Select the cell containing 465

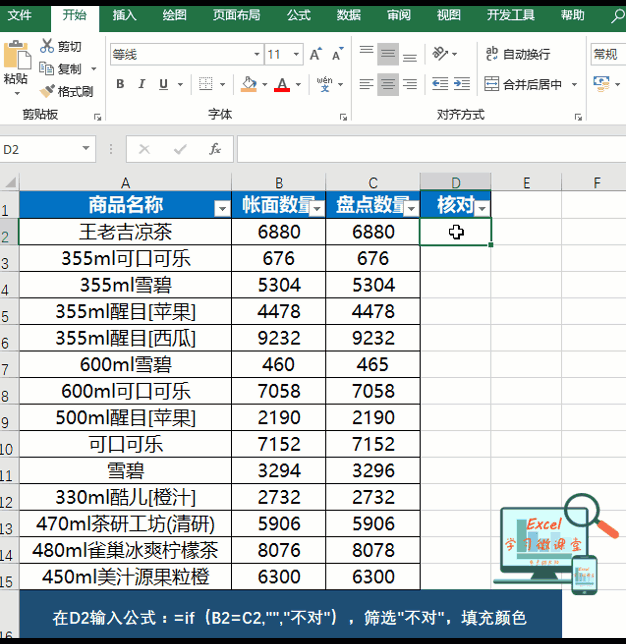373,365
